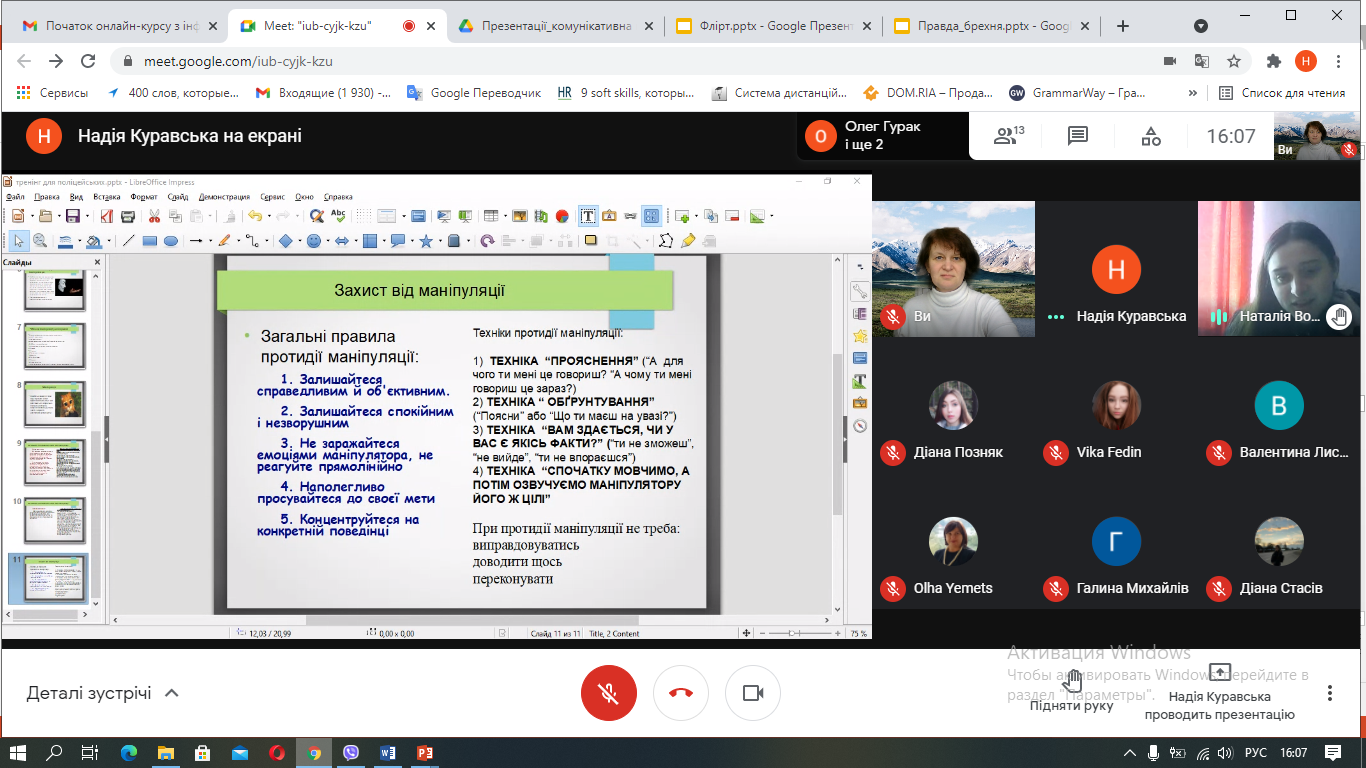The width and height of the screenshot is (1366, 768).
Task: Expand the meeting details chevron
Action: pyautogui.click(x=171, y=693)
